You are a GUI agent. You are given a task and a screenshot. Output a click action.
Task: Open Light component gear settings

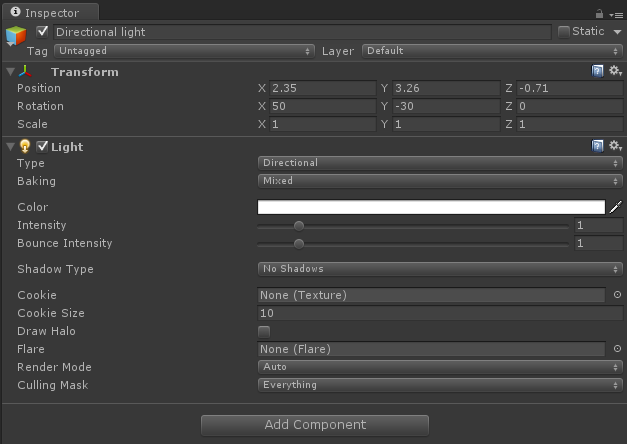[615, 146]
